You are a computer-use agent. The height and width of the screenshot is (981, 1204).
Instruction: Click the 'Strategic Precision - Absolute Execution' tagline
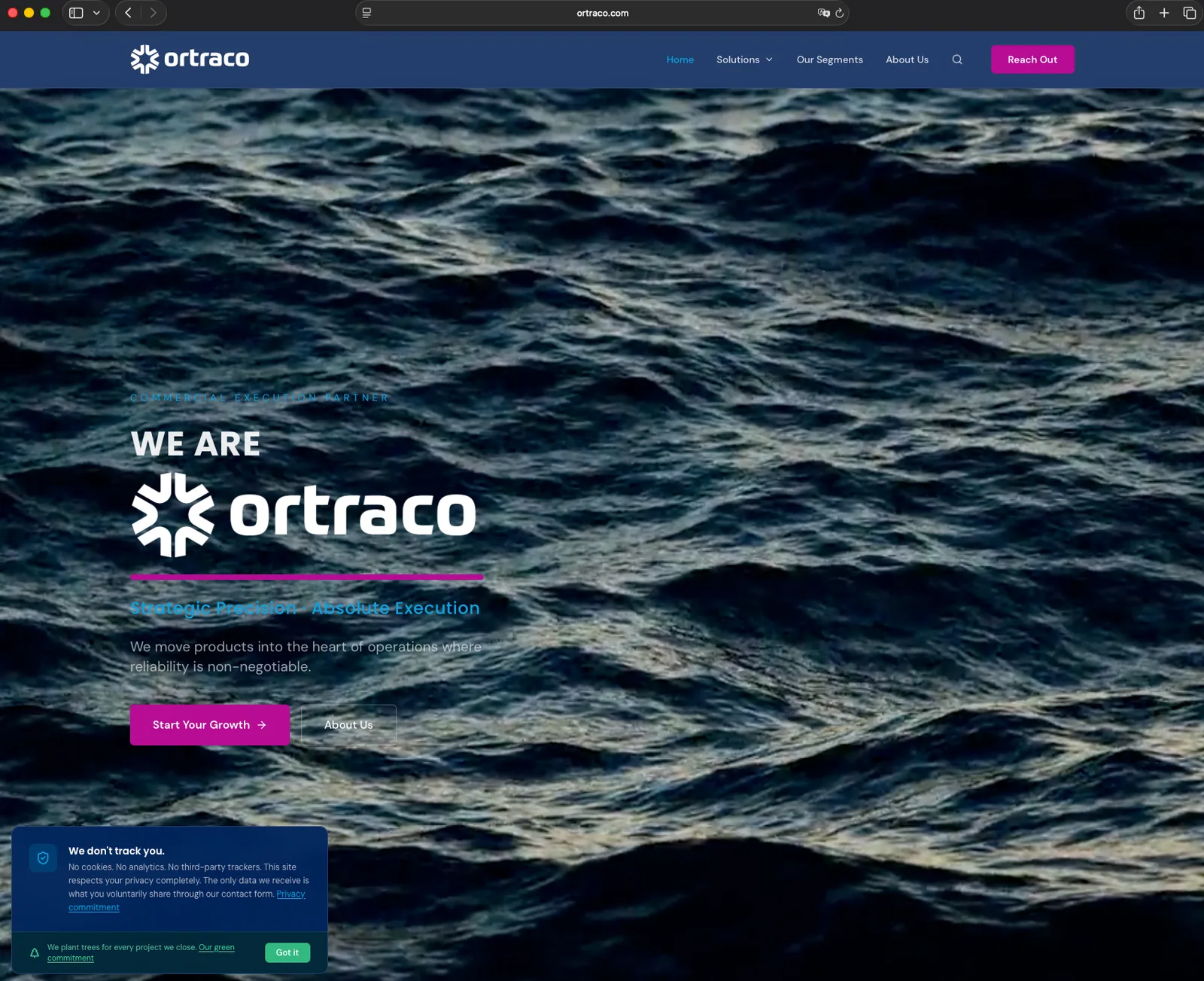pos(305,608)
